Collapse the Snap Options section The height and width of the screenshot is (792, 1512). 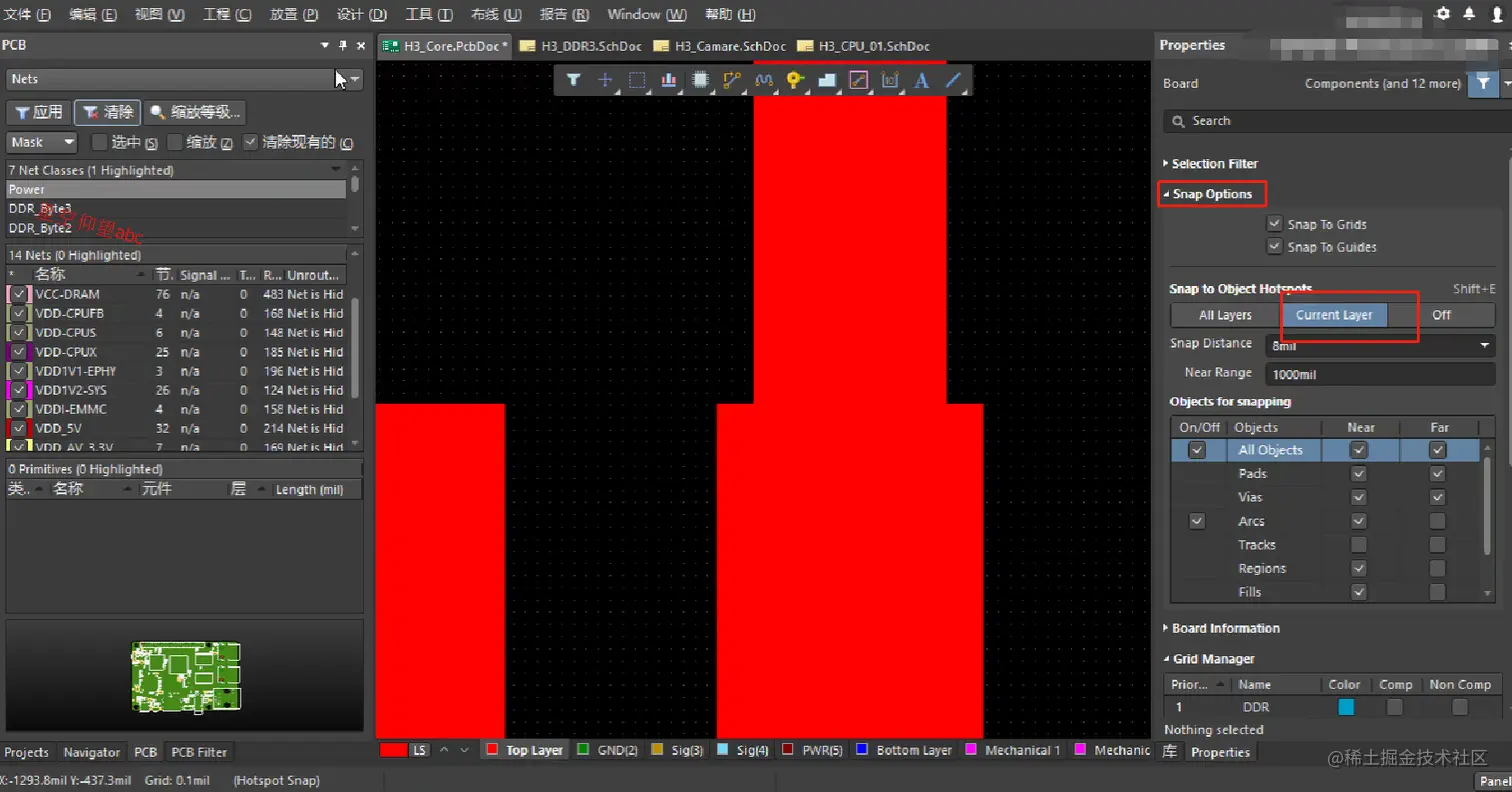(x=1210, y=193)
